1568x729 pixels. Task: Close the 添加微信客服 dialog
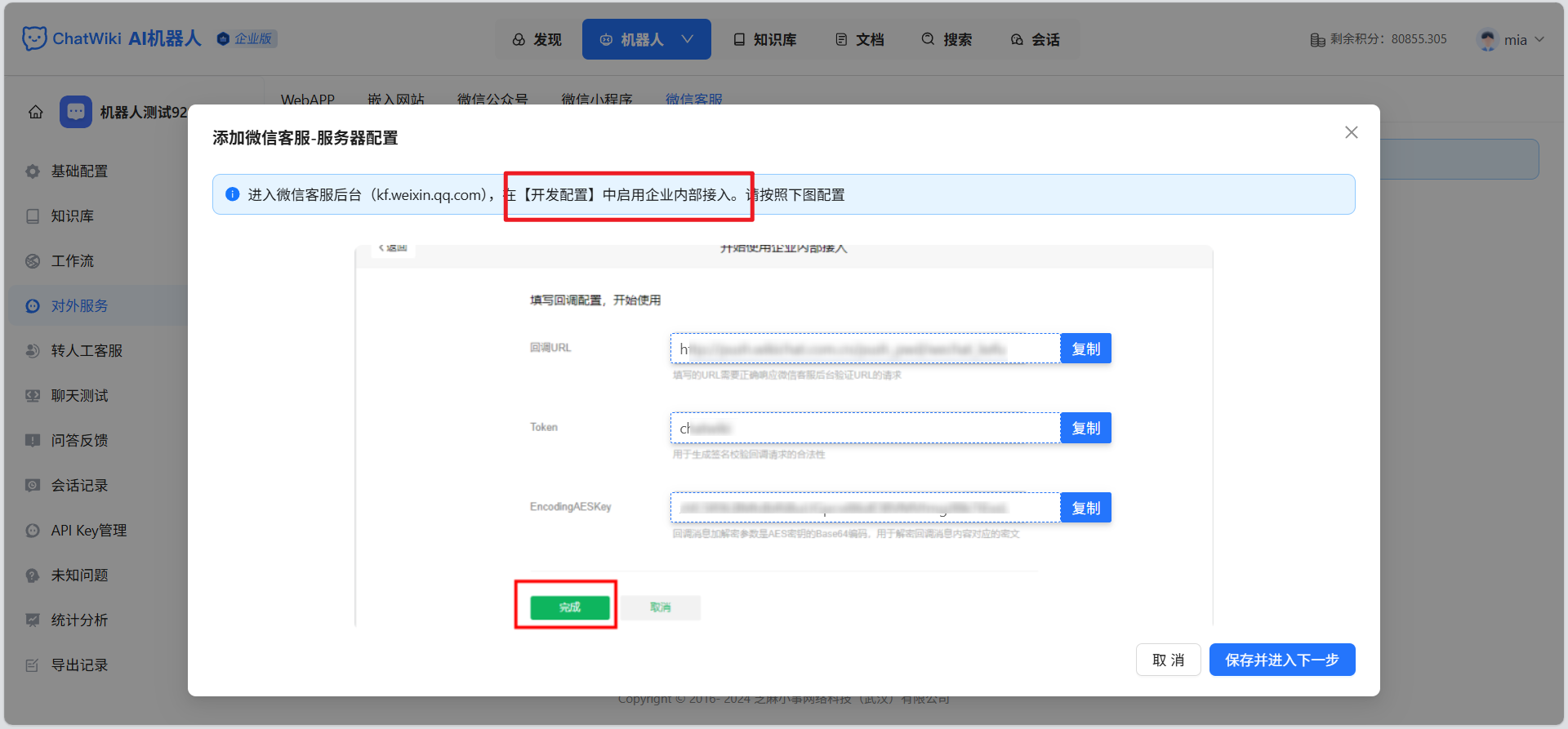tap(1352, 132)
